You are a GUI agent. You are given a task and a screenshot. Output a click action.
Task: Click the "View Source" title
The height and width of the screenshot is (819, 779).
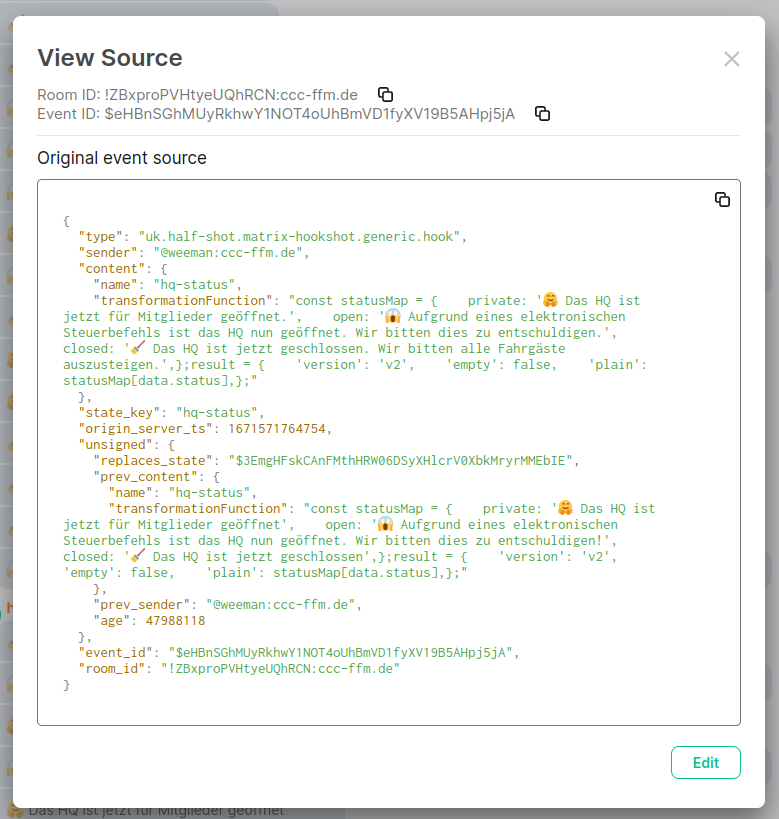coord(110,57)
